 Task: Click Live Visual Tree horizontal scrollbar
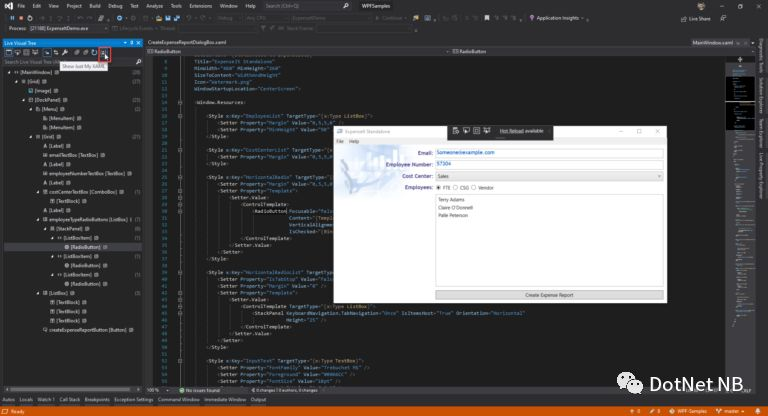click(x=70, y=390)
